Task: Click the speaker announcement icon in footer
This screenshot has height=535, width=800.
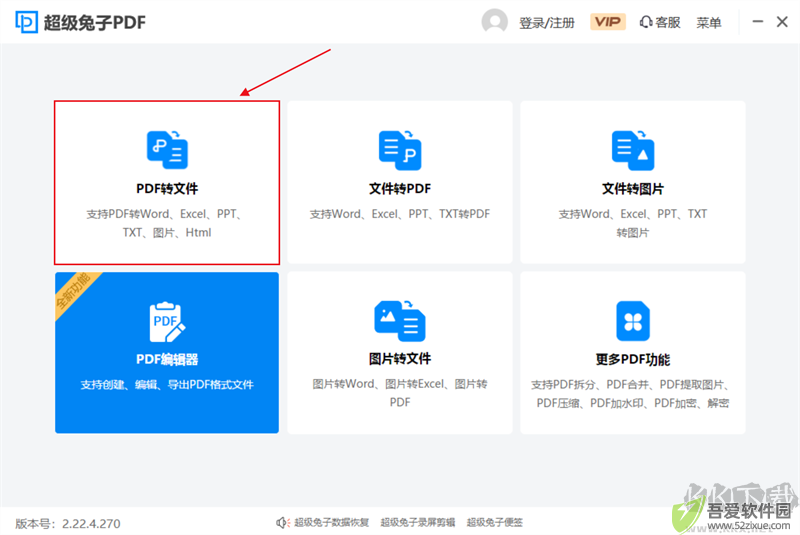Action: [283, 523]
